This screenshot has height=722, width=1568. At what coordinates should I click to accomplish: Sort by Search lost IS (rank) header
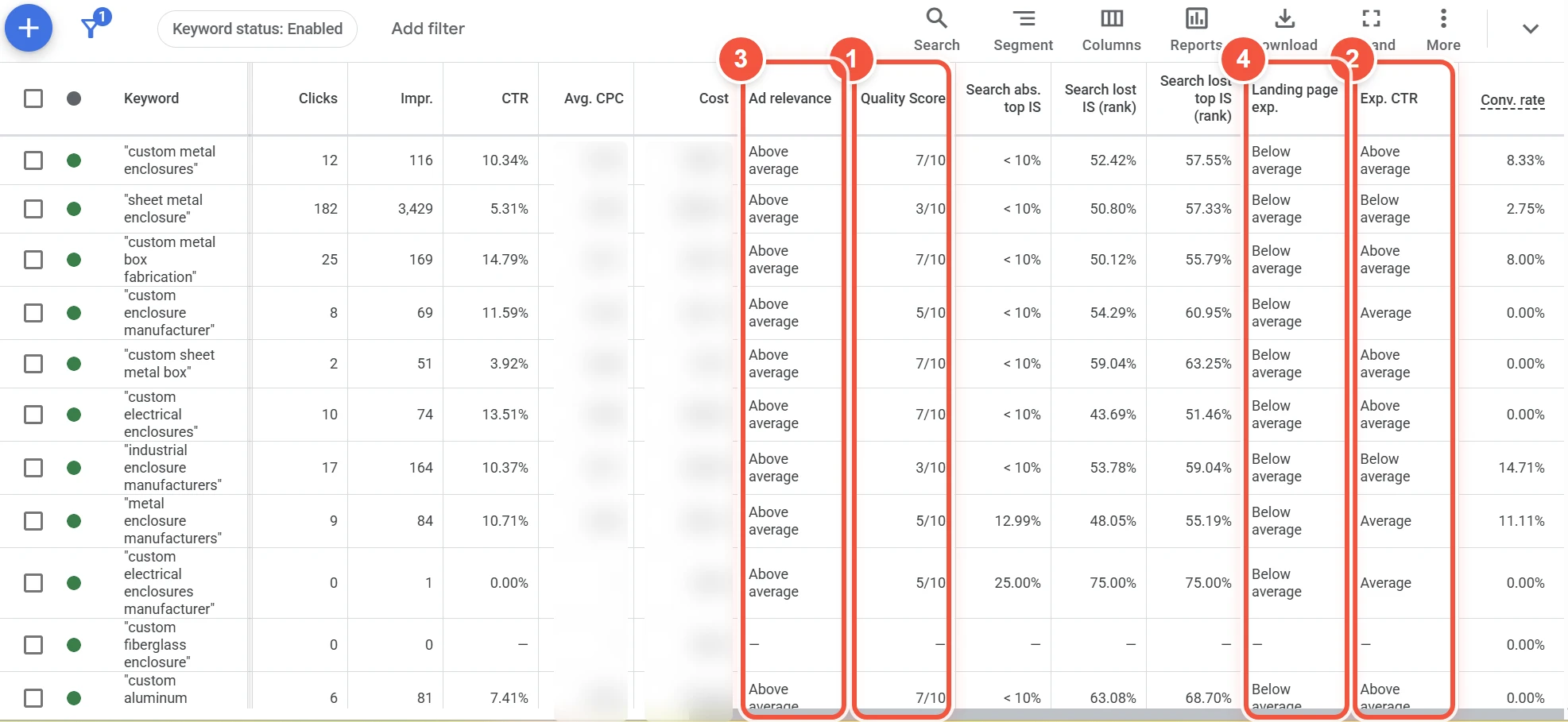(x=1100, y=98)
